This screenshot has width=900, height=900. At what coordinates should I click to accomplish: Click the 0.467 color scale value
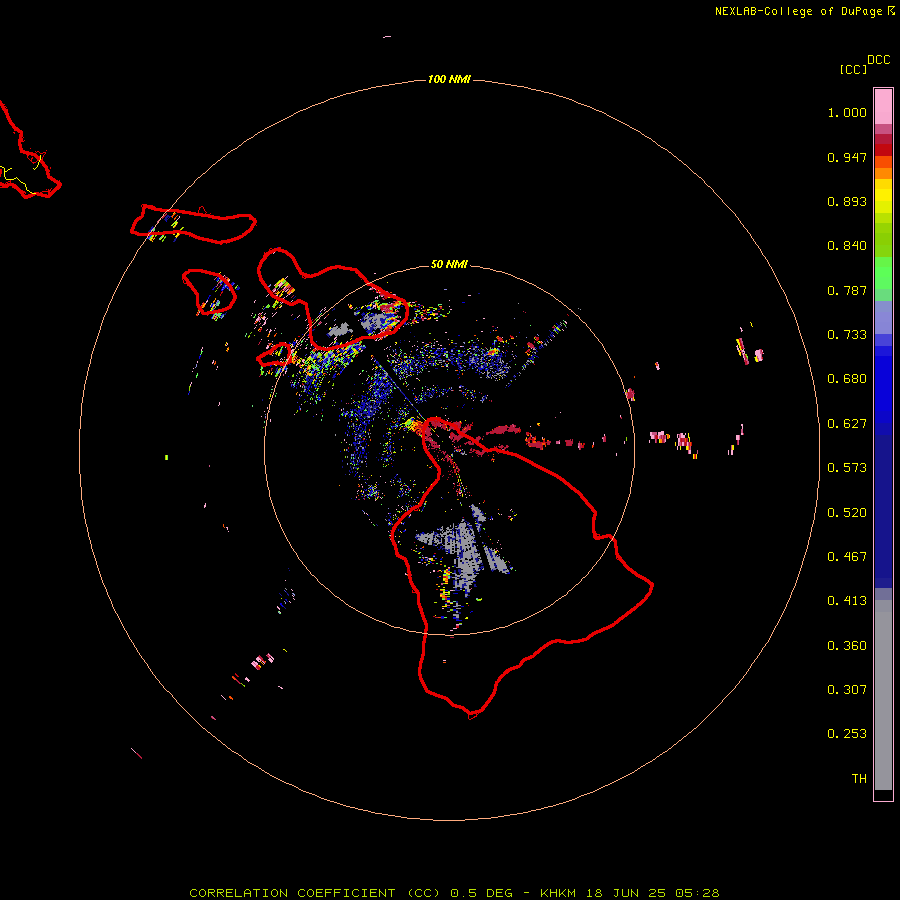847,557
